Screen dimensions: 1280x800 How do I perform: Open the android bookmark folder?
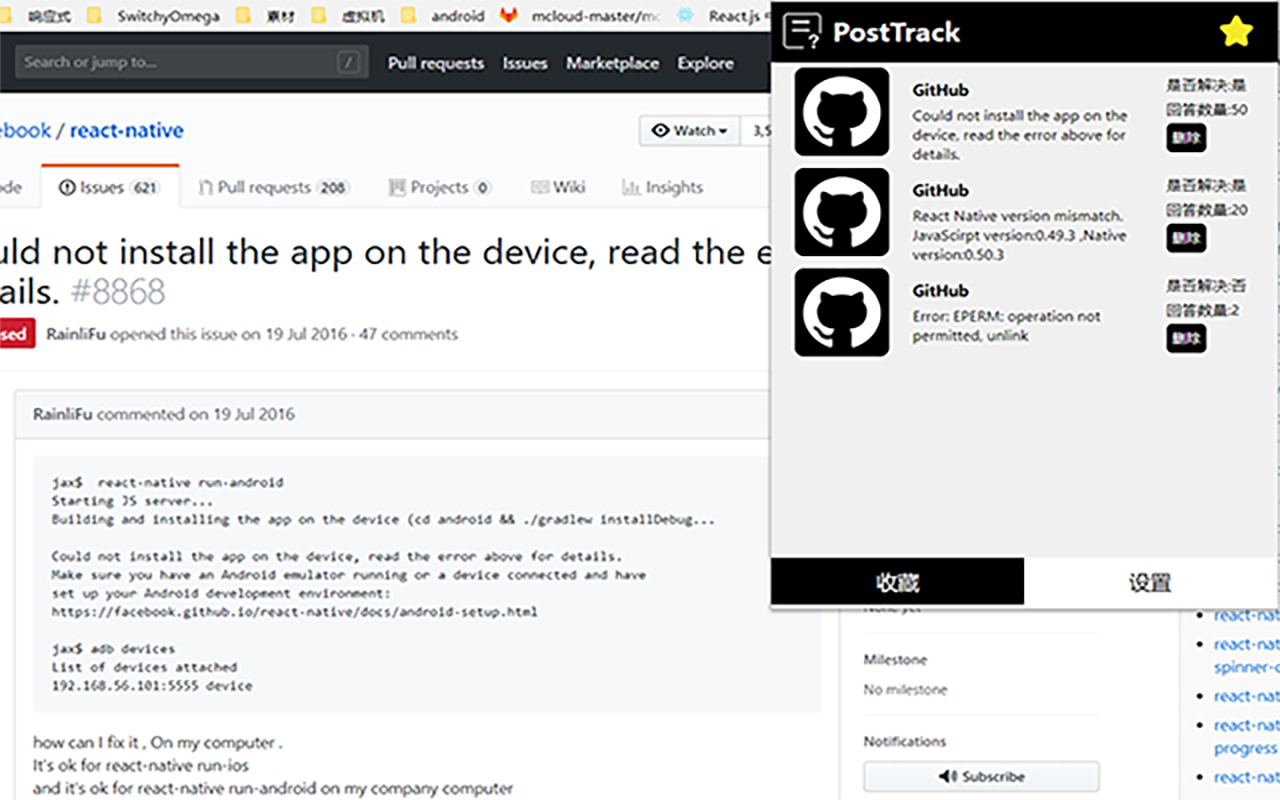[443, 15]
